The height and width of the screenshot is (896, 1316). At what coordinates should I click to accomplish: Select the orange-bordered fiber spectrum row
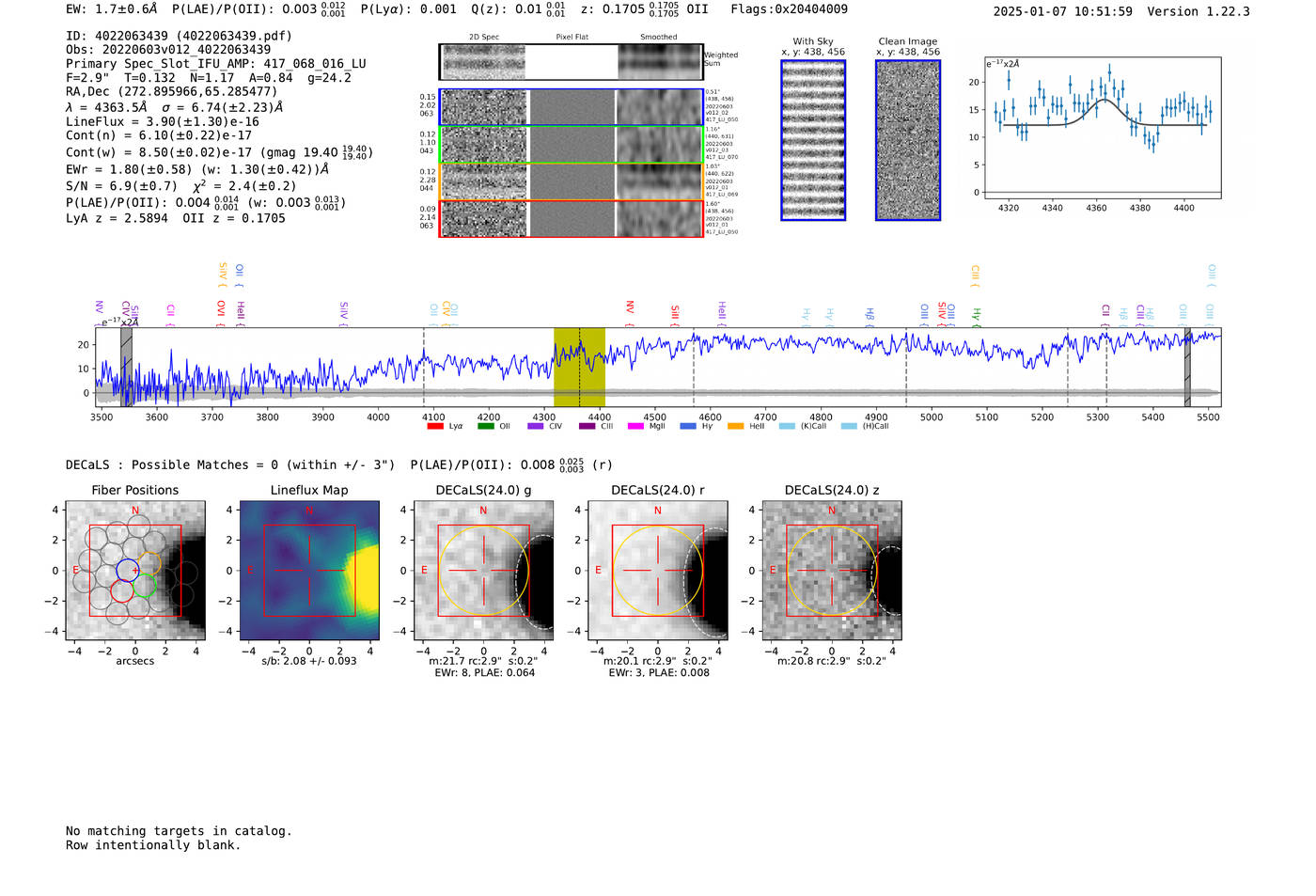click(571, 181)
